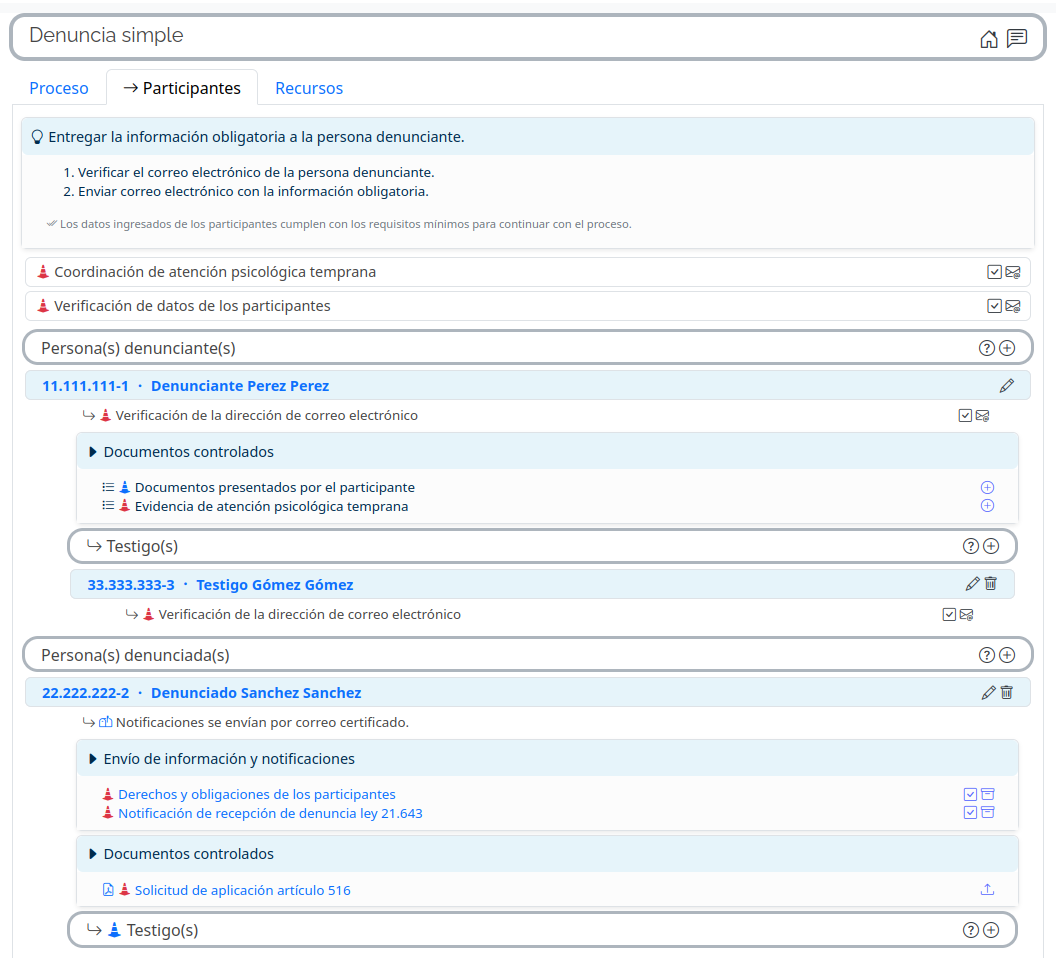Toggle Documentos controlados section under Denunciado Sanchez
The height and width of the screenshot is (959, 1056).
pos(93,854)
